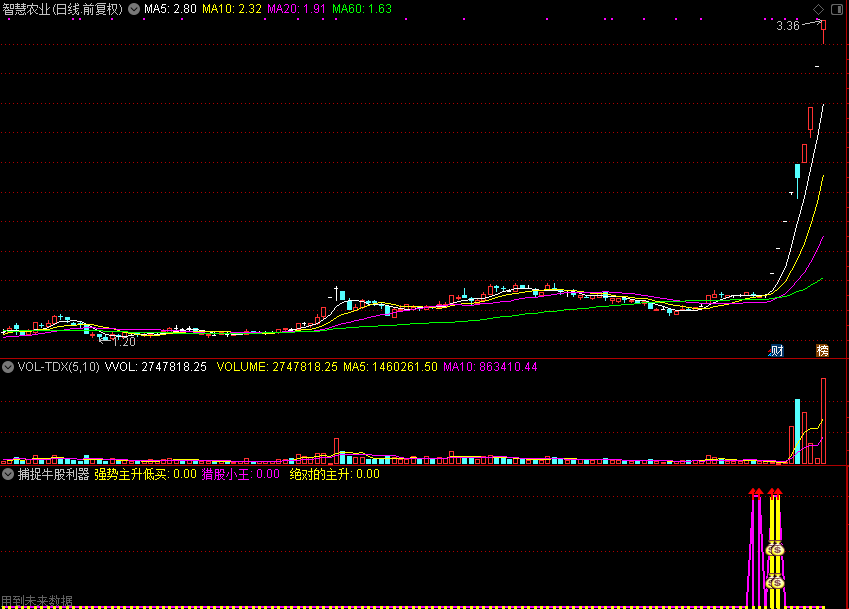This screenshot has height=609, width=849.
Task: Click the MA5: 2.80 moving average label
Action: pos(170,9)
